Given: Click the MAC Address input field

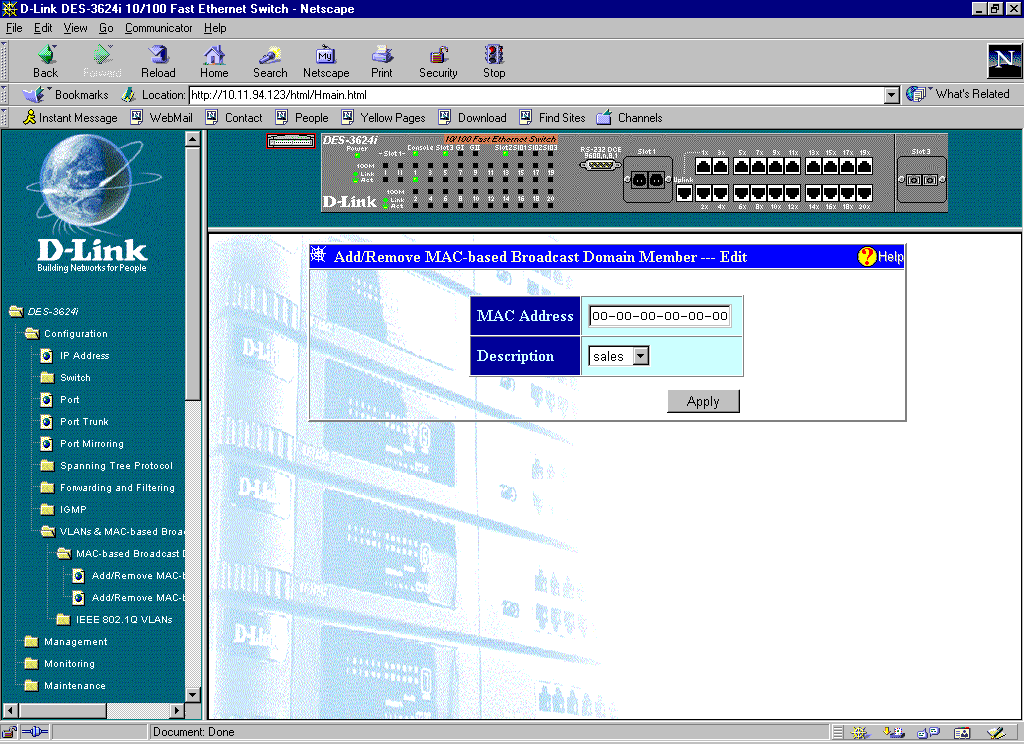Looking at the screenshot, I should [660, 316].
